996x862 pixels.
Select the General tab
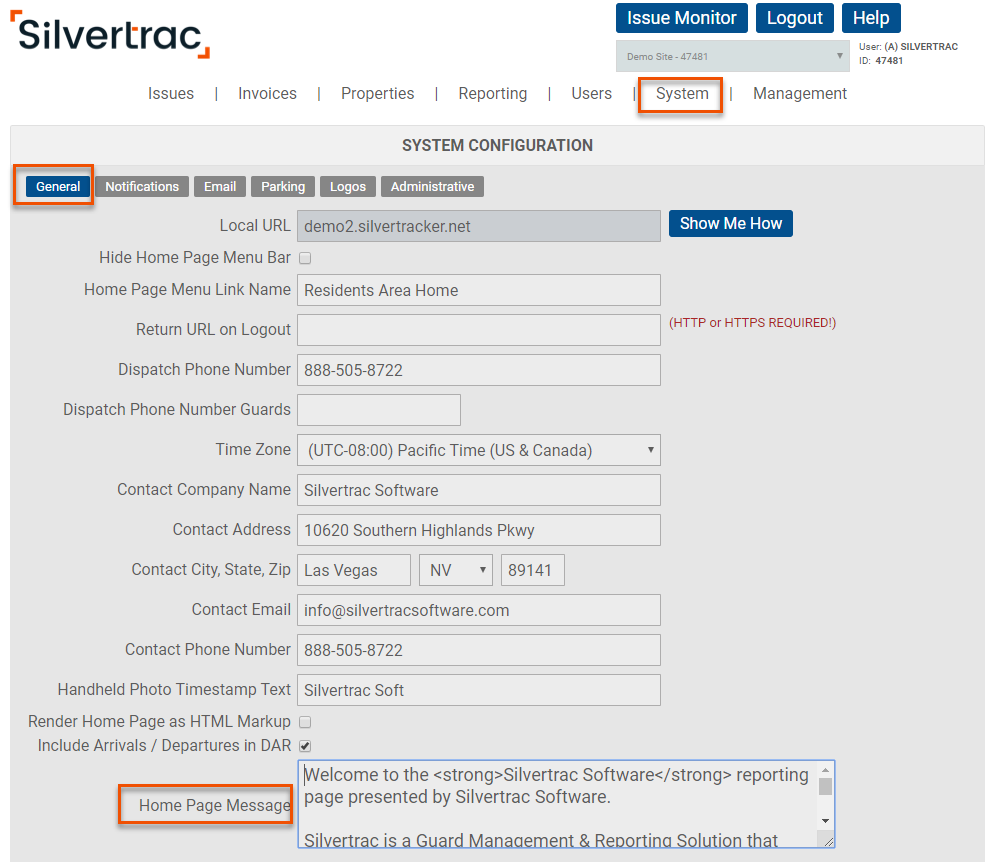58,186
